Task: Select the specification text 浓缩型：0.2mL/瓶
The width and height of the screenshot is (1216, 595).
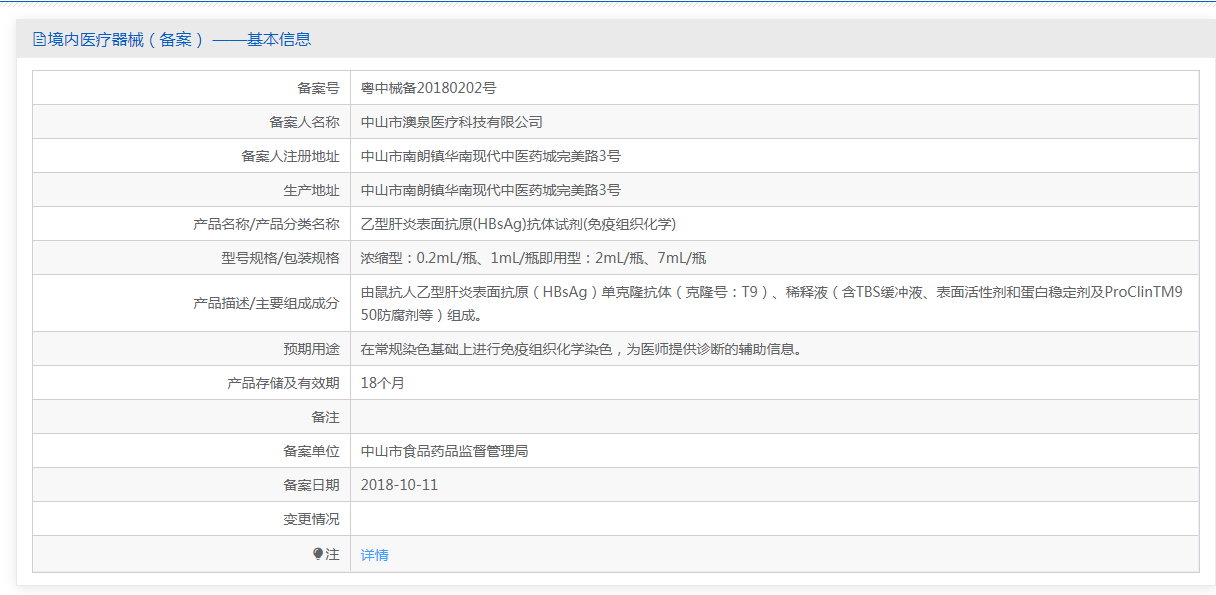Action: (420, 258)
